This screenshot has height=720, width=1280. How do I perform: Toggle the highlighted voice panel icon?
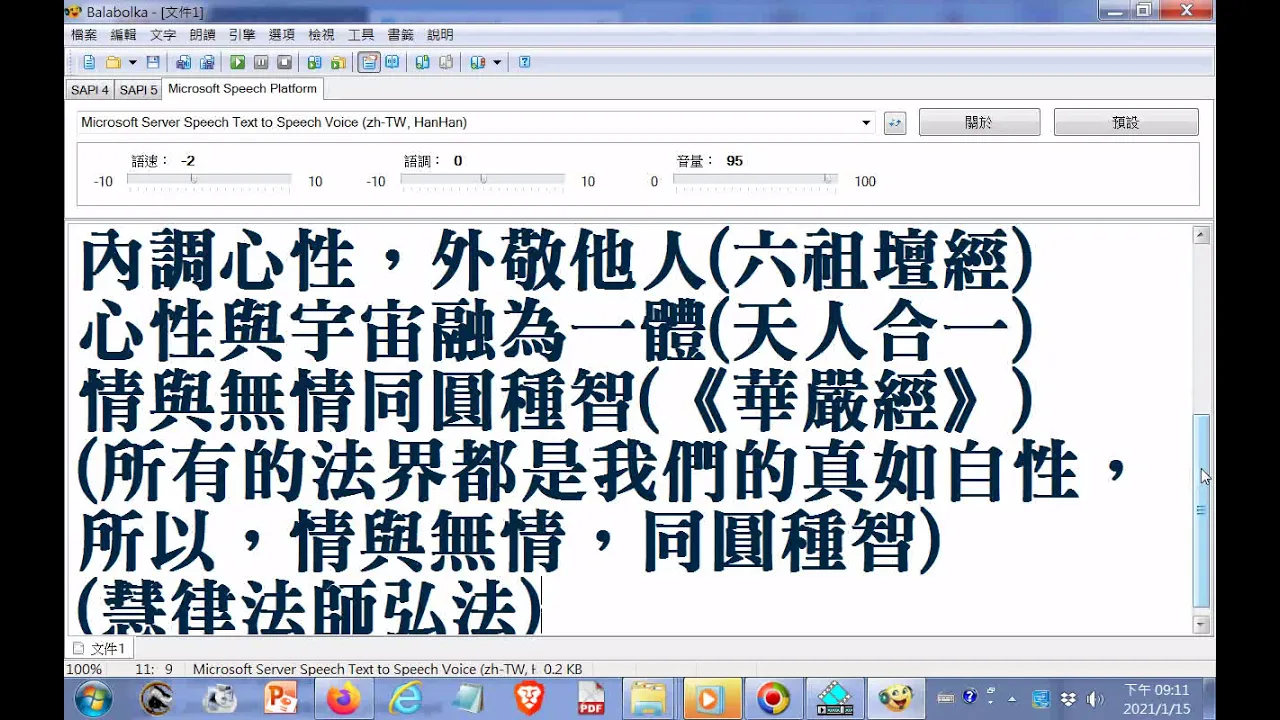369,62
